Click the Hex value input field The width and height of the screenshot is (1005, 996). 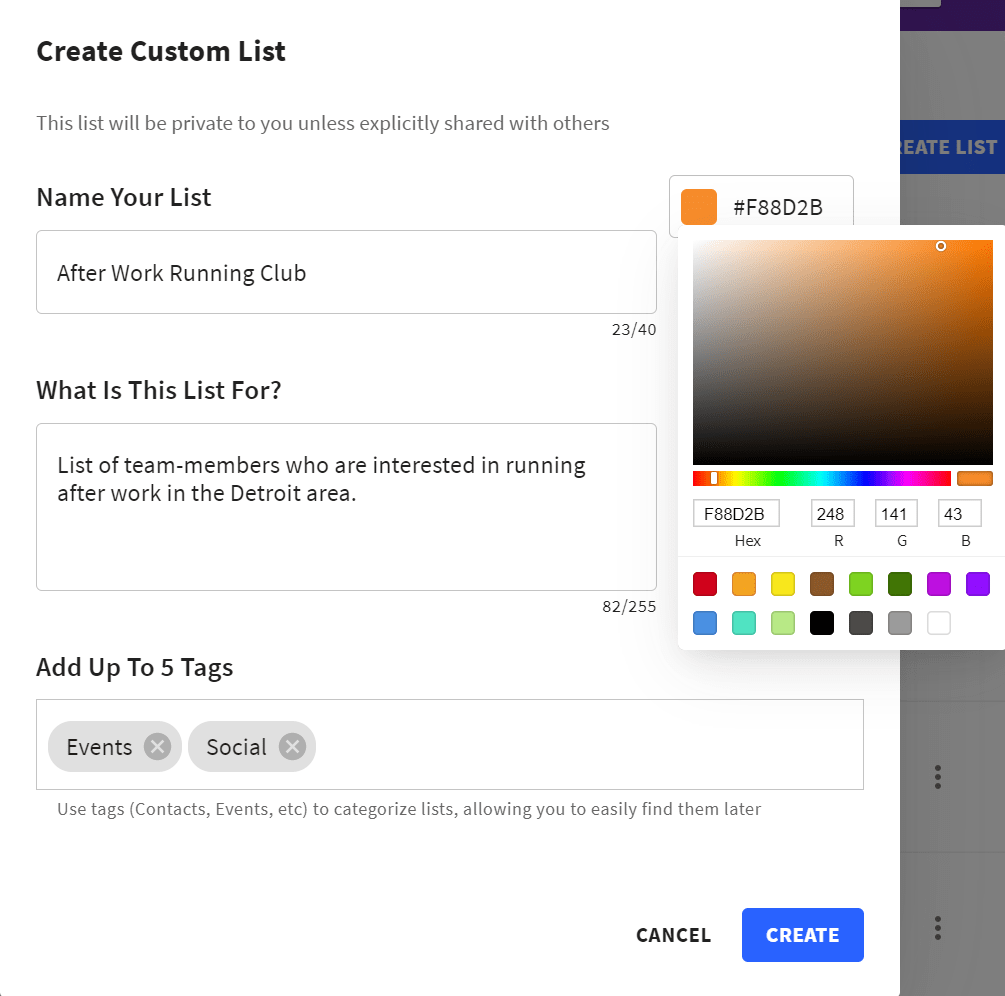tap(736, 512)
